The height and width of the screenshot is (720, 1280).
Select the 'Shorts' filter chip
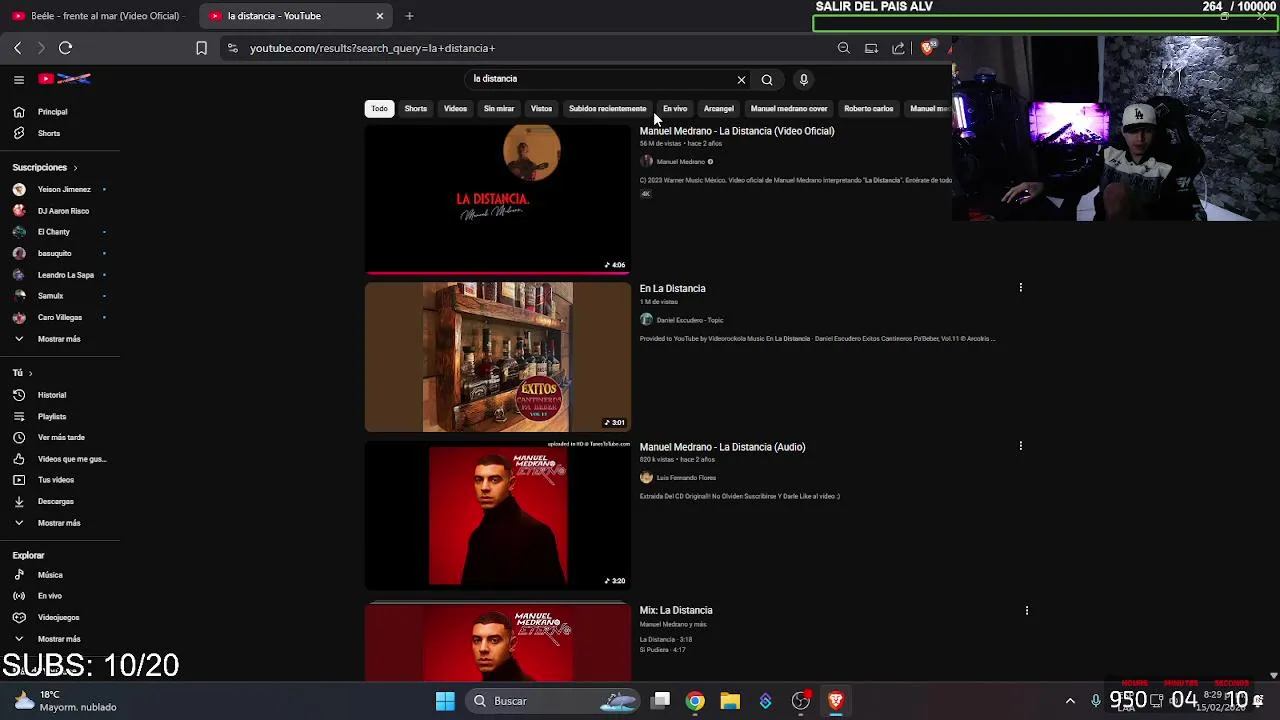pos(416,108)
